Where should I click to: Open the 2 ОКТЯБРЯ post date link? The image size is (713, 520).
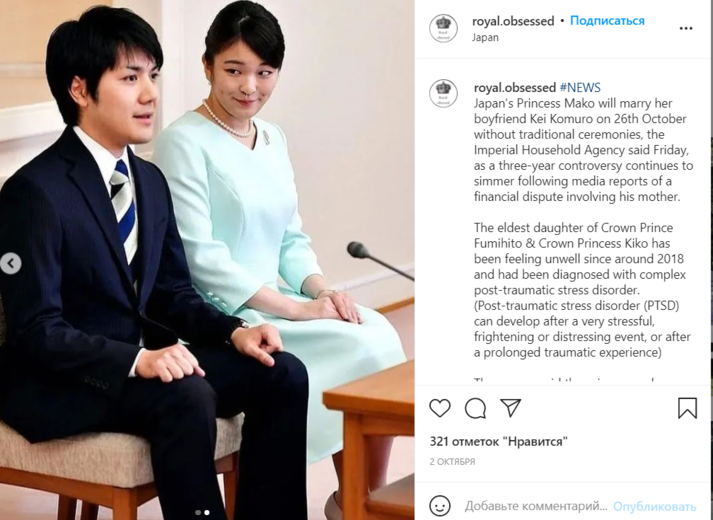(452, 461)
